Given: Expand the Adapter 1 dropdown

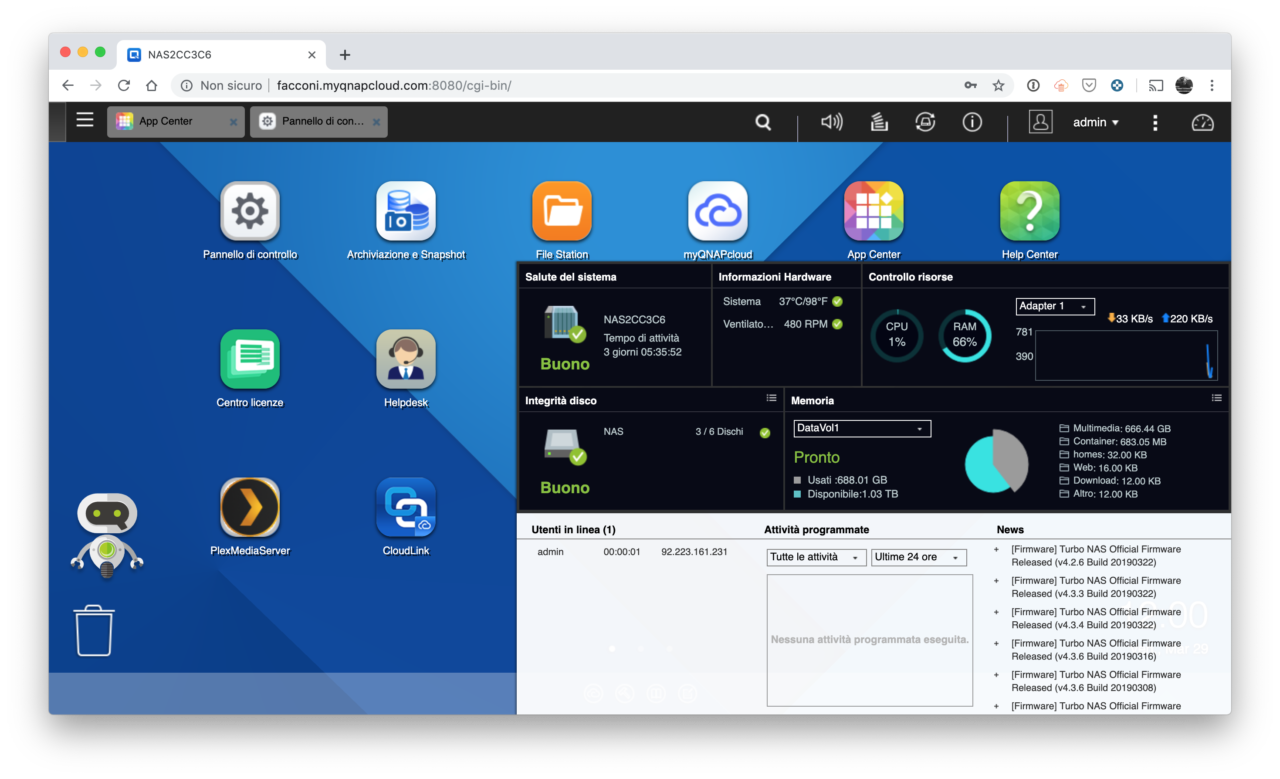Looking at the screenshot, I should pyautogui.click(x=1054, y=306).
